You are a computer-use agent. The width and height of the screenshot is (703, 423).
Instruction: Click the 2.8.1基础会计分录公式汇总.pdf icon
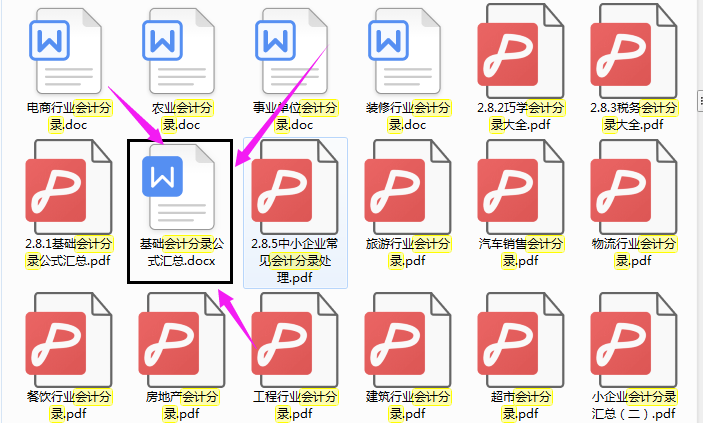pos(69,187)
